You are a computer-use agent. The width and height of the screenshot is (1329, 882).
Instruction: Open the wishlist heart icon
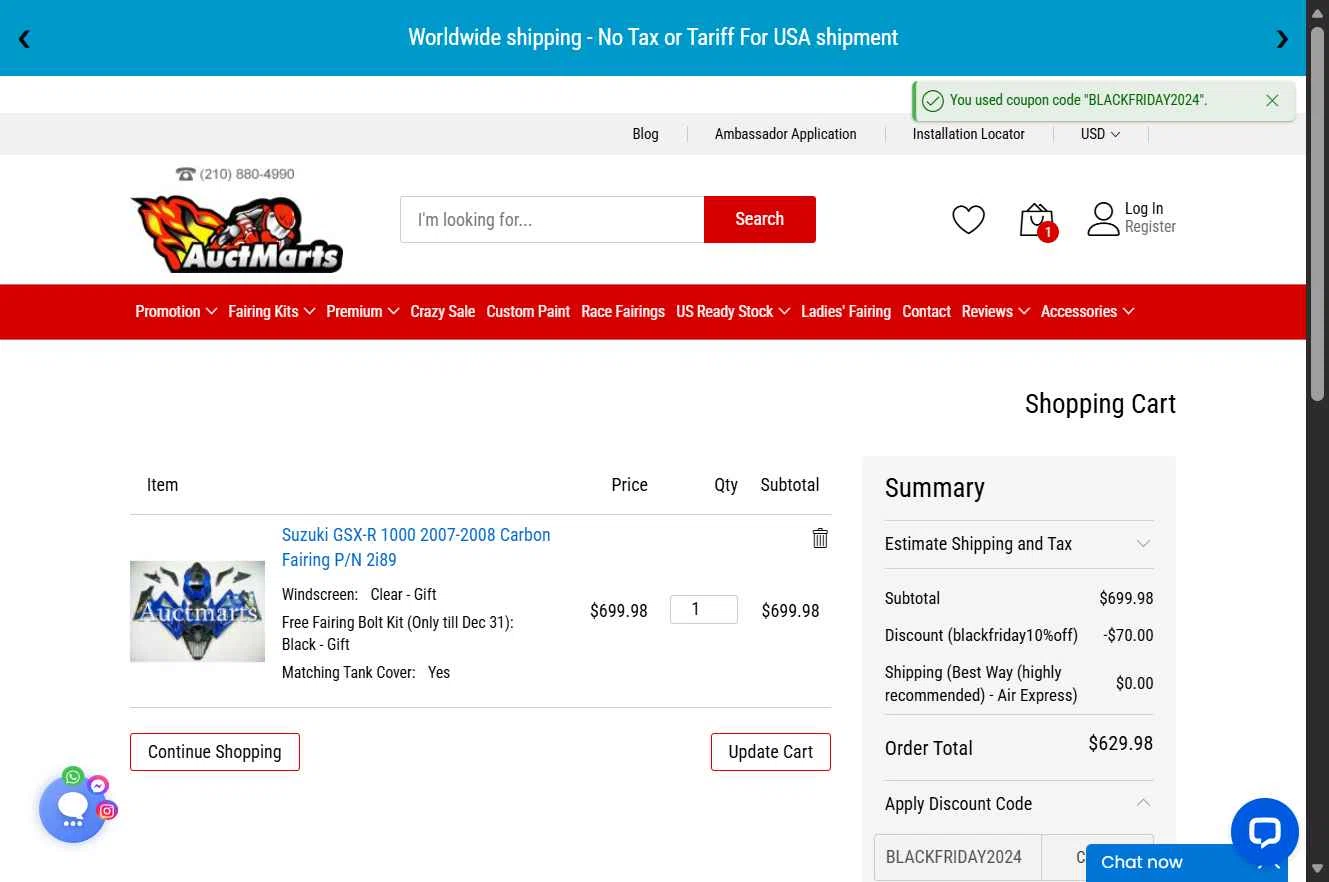pyautogui.click(x=968, y=219)
